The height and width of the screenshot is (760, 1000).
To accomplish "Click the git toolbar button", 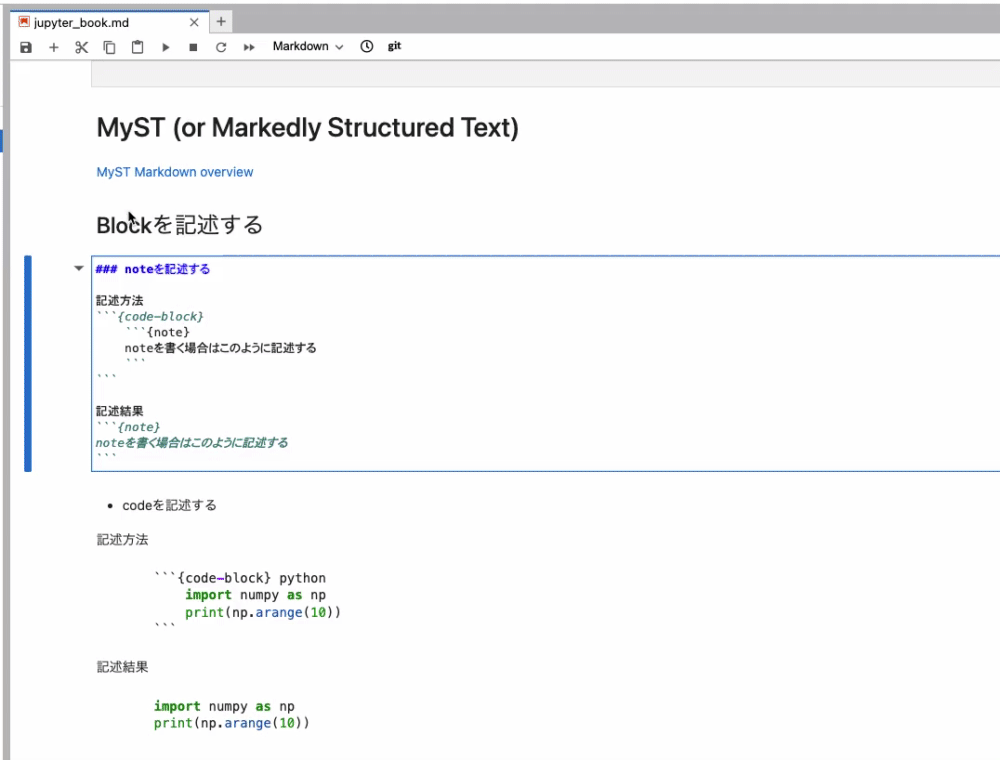I will (x=394, y=46).
